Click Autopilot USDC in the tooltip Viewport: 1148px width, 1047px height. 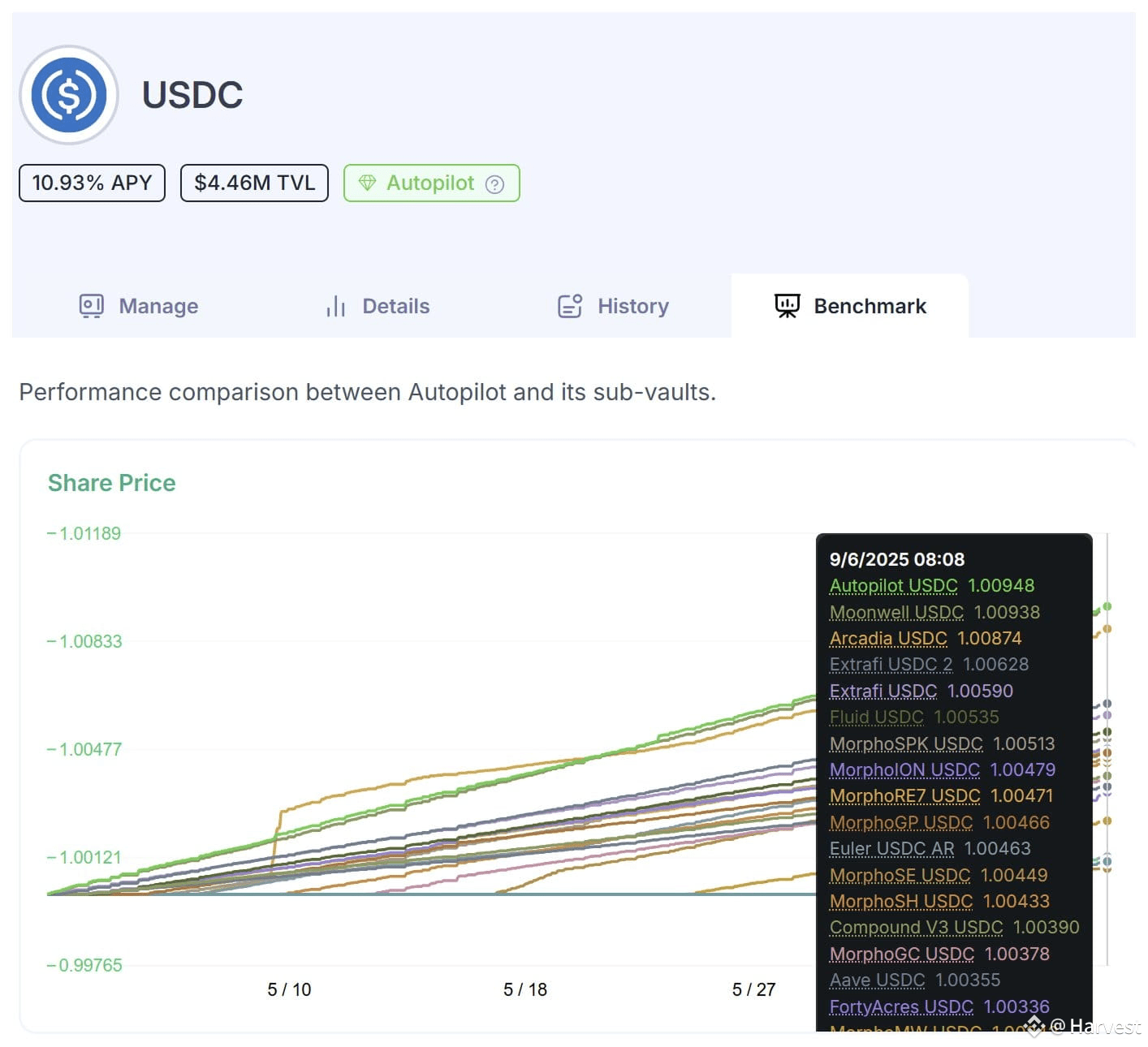coord(893,586)
